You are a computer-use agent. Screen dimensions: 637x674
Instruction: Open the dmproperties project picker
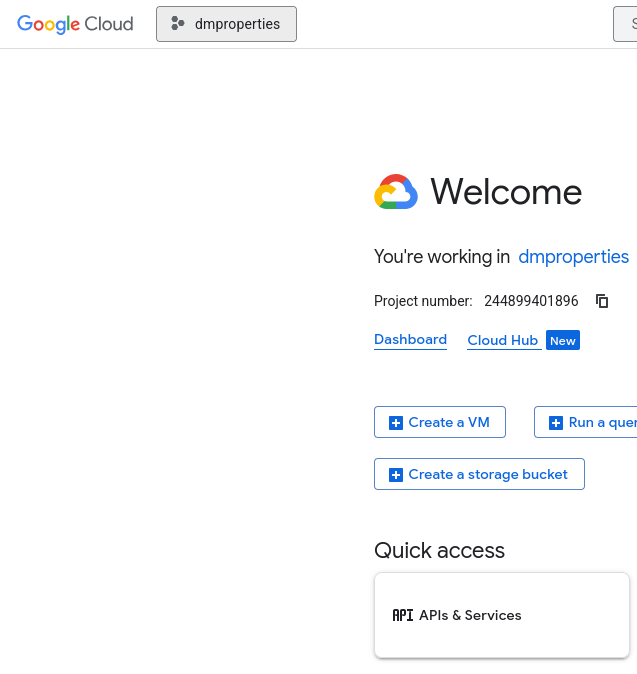[x=226, y=24]
